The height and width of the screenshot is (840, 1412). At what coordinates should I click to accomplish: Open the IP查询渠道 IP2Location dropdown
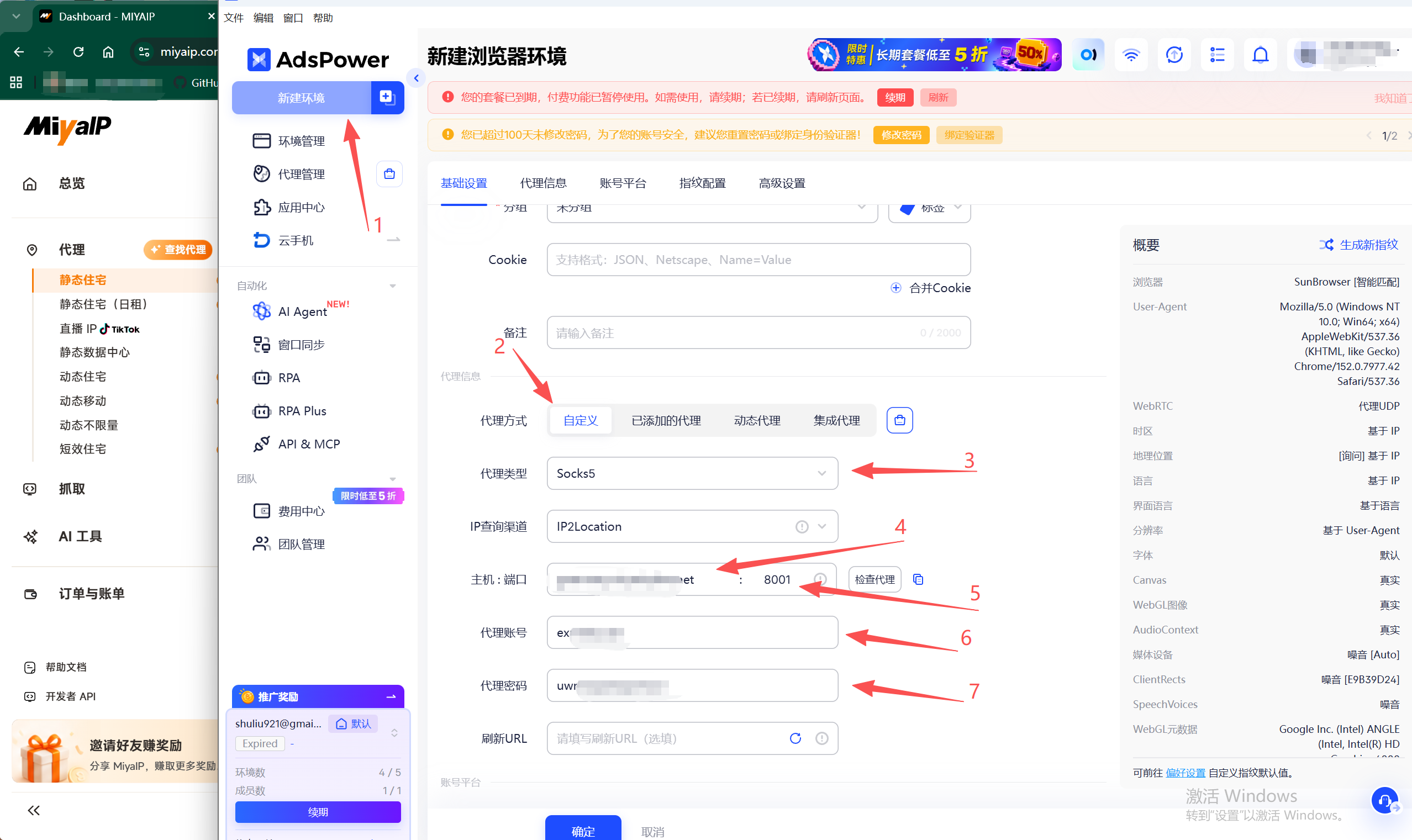(x=692, y=526)
